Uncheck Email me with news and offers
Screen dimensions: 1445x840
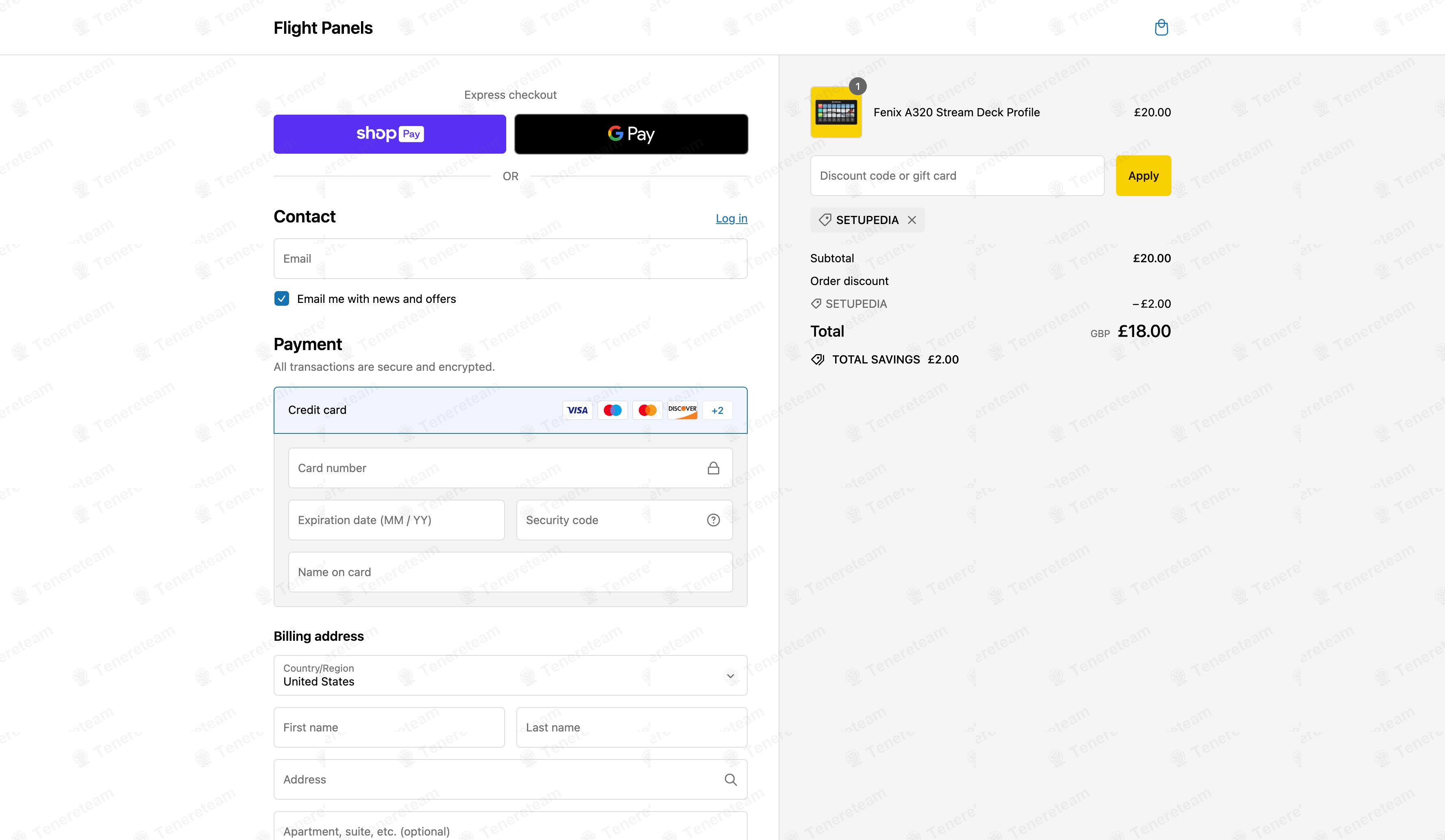281,299
